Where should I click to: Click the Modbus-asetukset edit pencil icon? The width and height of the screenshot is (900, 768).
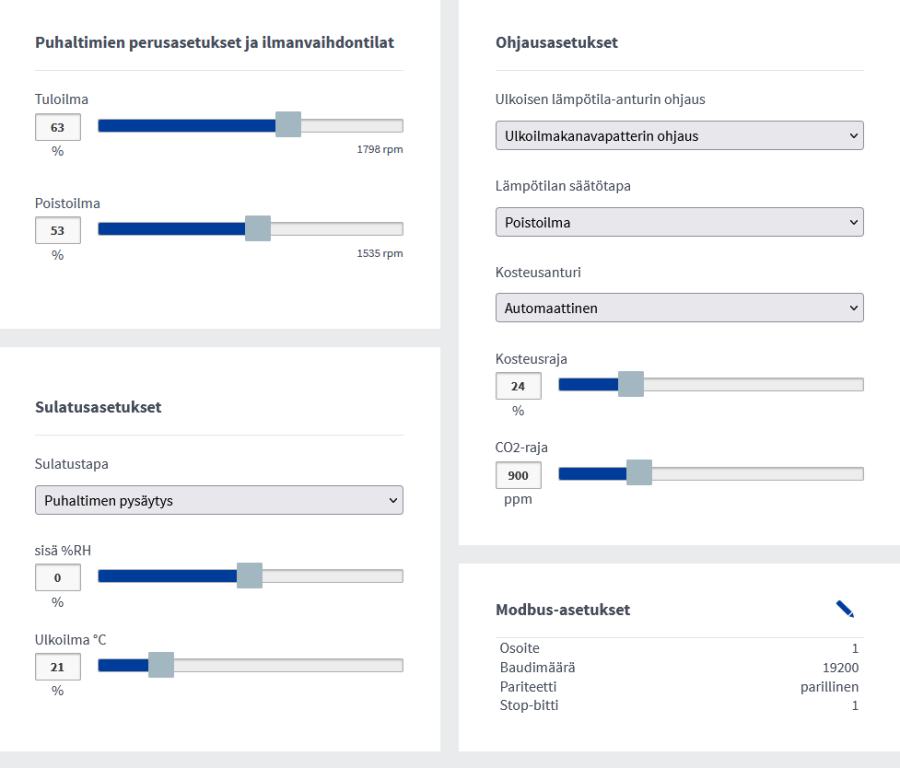(x=845, y=609)
